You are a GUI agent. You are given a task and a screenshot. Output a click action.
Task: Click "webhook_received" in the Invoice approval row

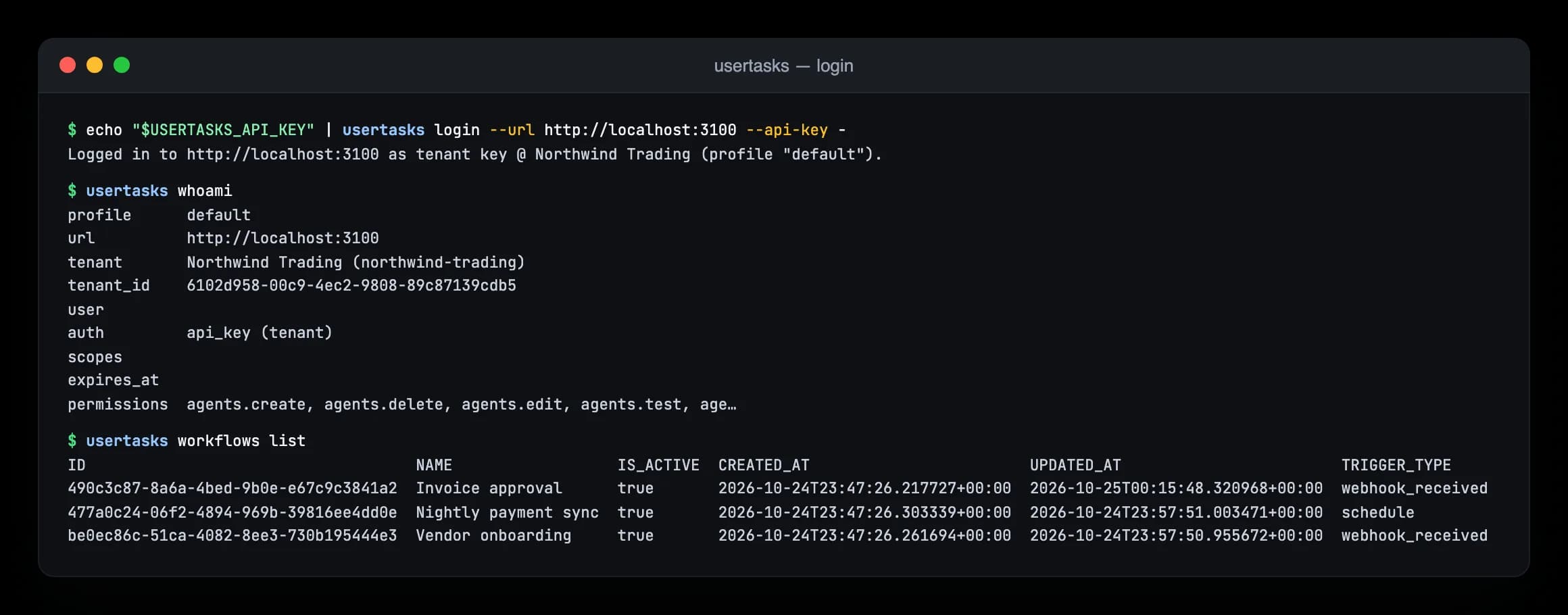(x=1415, y=488)
